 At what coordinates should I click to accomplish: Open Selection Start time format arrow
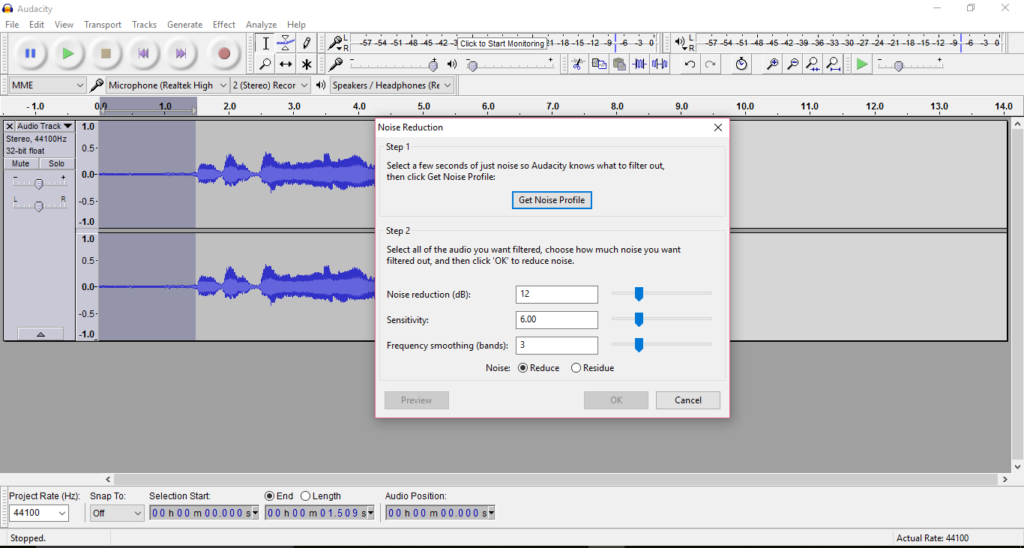coord(255,513)
